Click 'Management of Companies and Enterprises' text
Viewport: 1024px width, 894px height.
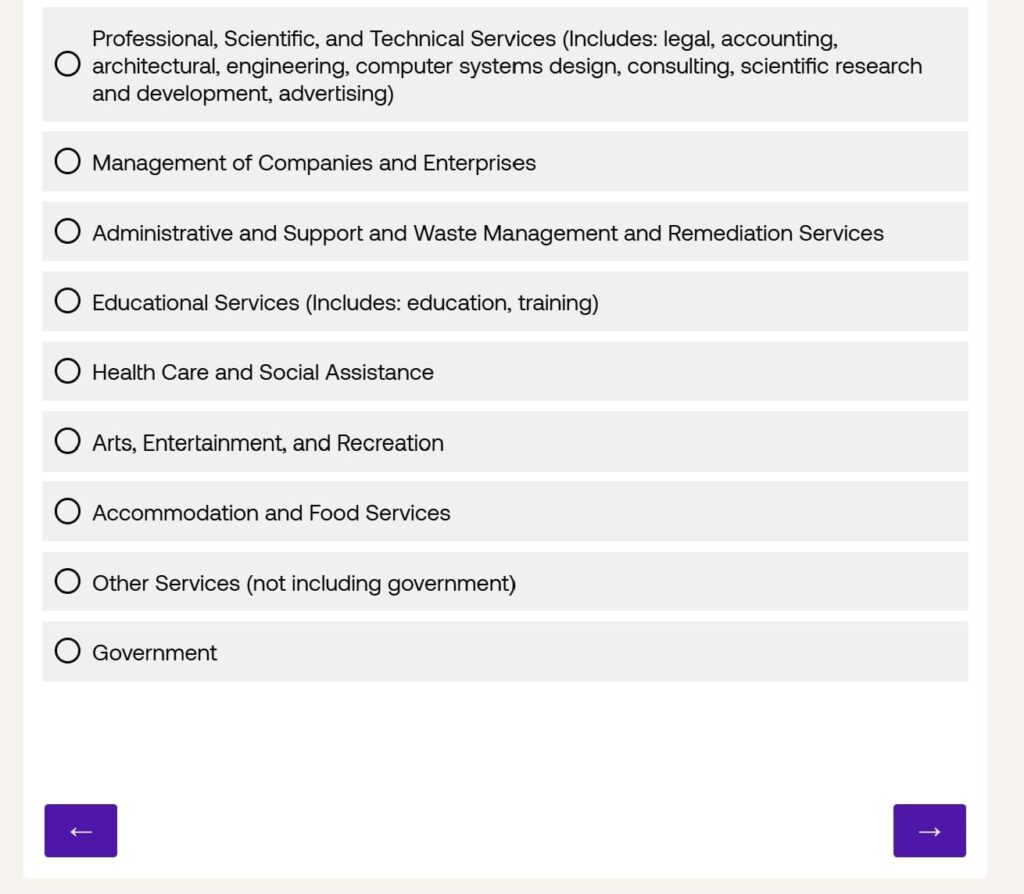click(314, 163)
